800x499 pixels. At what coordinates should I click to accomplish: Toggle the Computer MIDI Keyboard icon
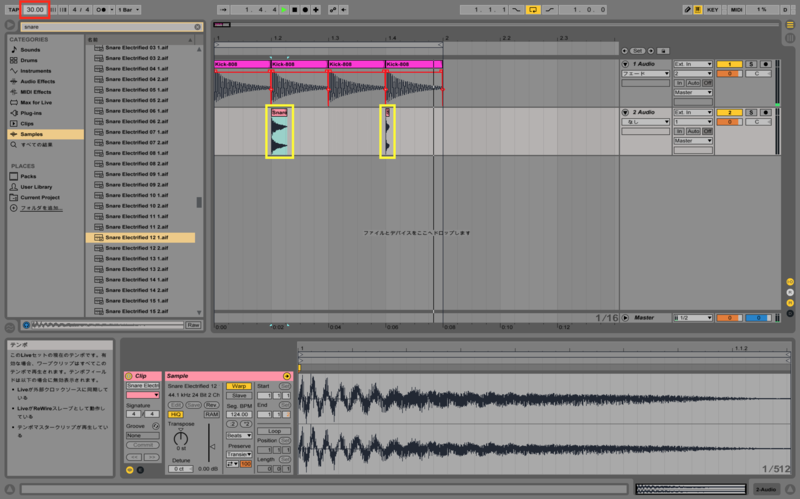point(697,10)
